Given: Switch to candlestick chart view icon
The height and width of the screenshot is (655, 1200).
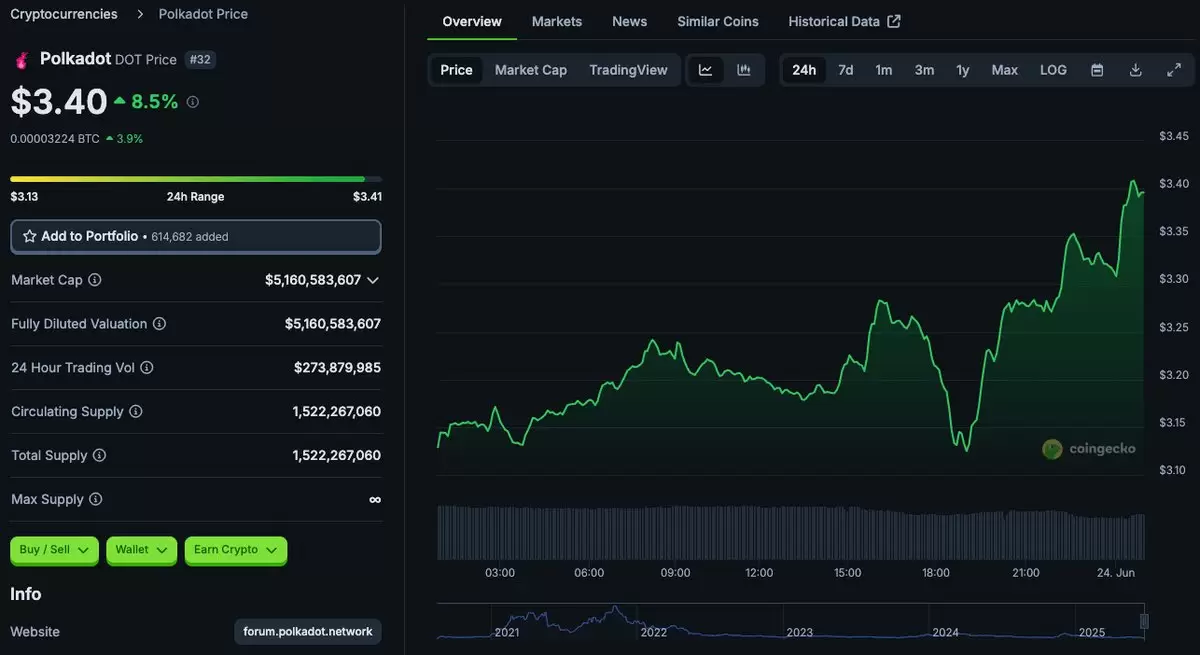Looking at the screenshot, I should click(744, 70).
